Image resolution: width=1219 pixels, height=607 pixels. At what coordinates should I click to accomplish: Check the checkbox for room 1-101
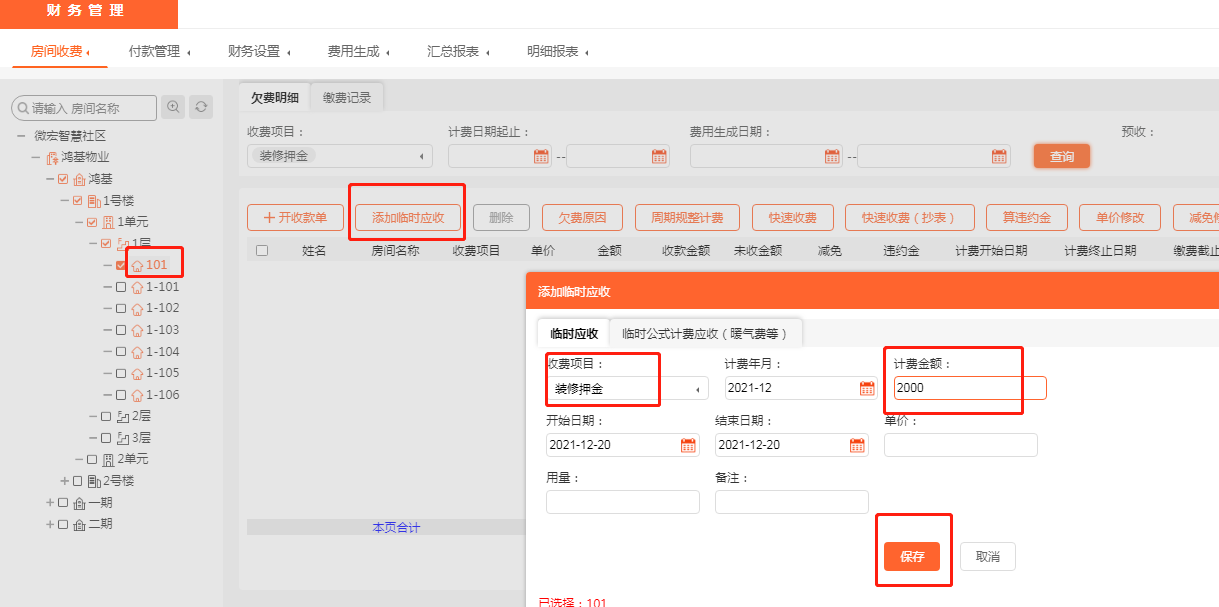point(121,287)
